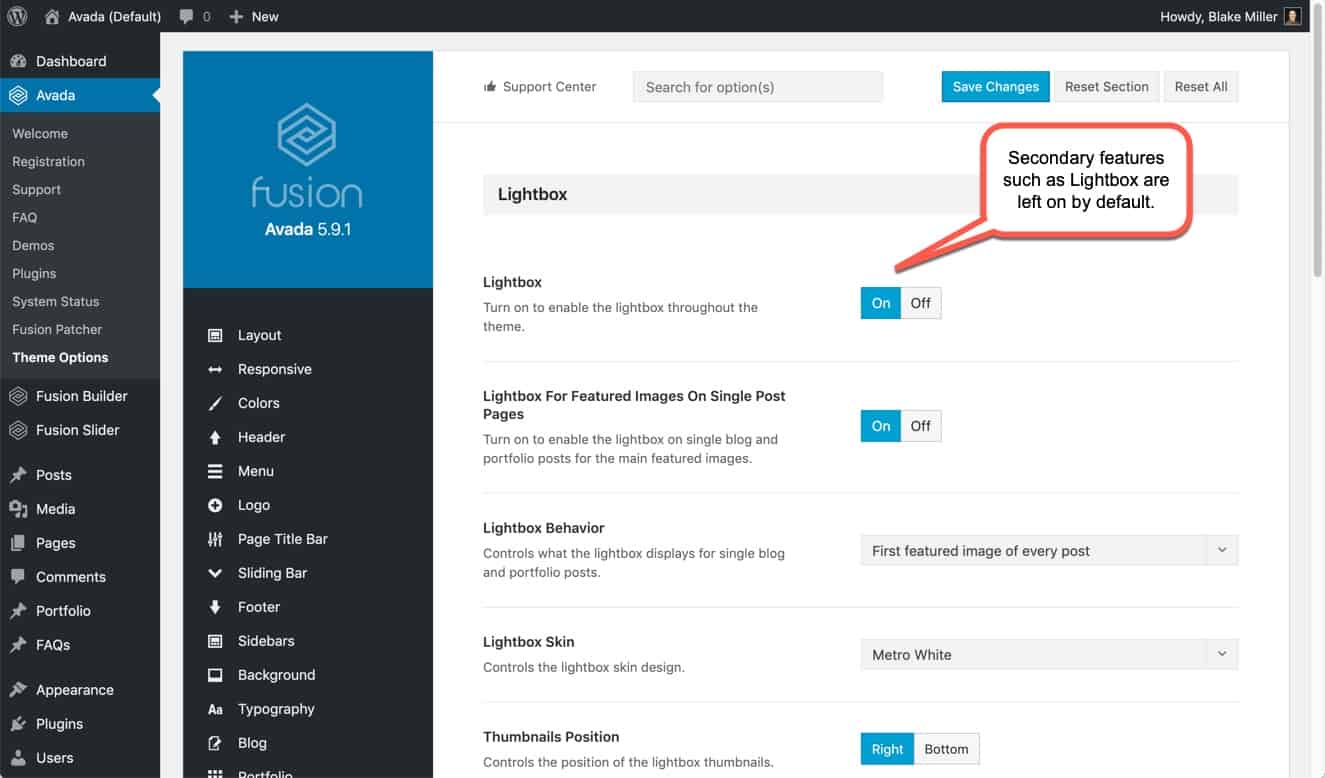
Task: Click the Users person icon
Action: 18,758
